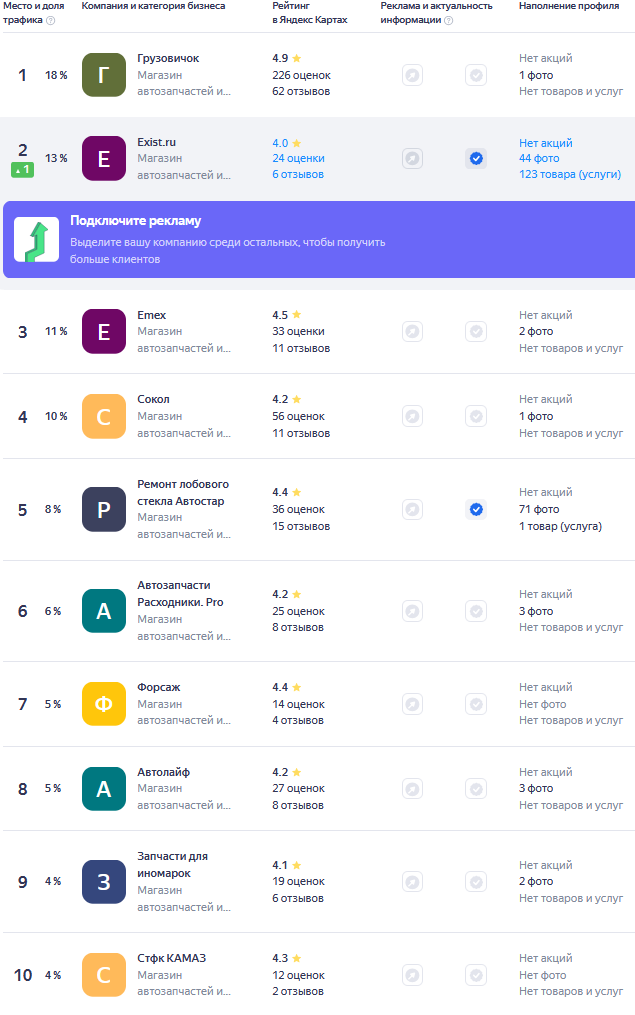Click the advertising icon in Автолайф row
The height and width of the screenshot is (1015, 635).
click(x=412, y=788)
